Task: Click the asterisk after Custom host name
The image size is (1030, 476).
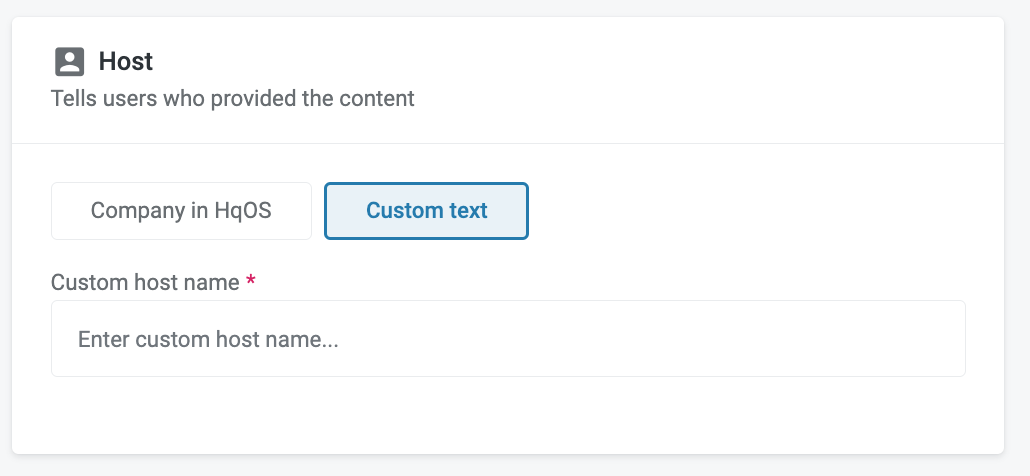Action: (251, 282)
